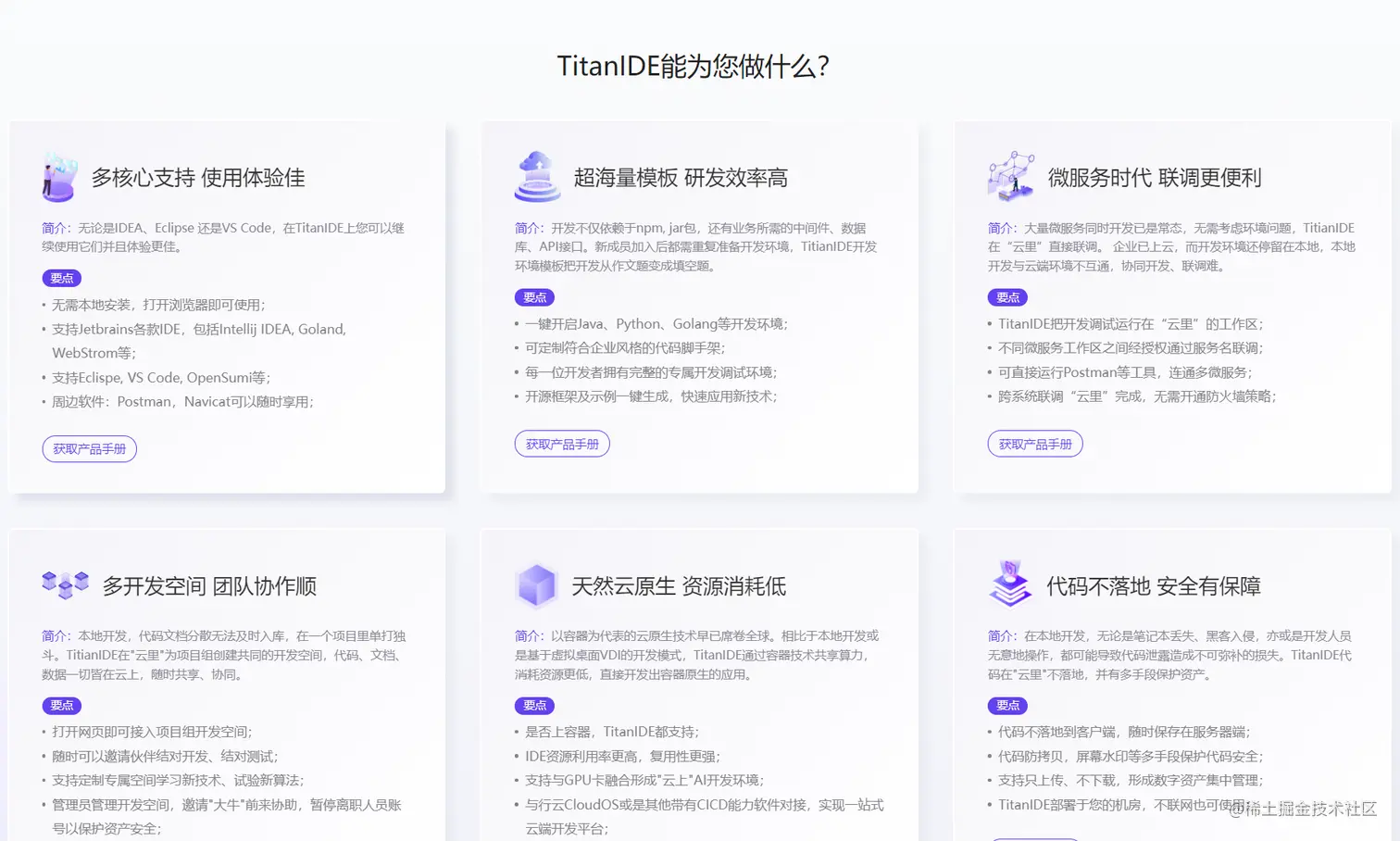The height and width of the screenshot is (841, 1400).
Task: Click bullet 随时可以邀请伙伴结对开发
Action: pos(165,757)
